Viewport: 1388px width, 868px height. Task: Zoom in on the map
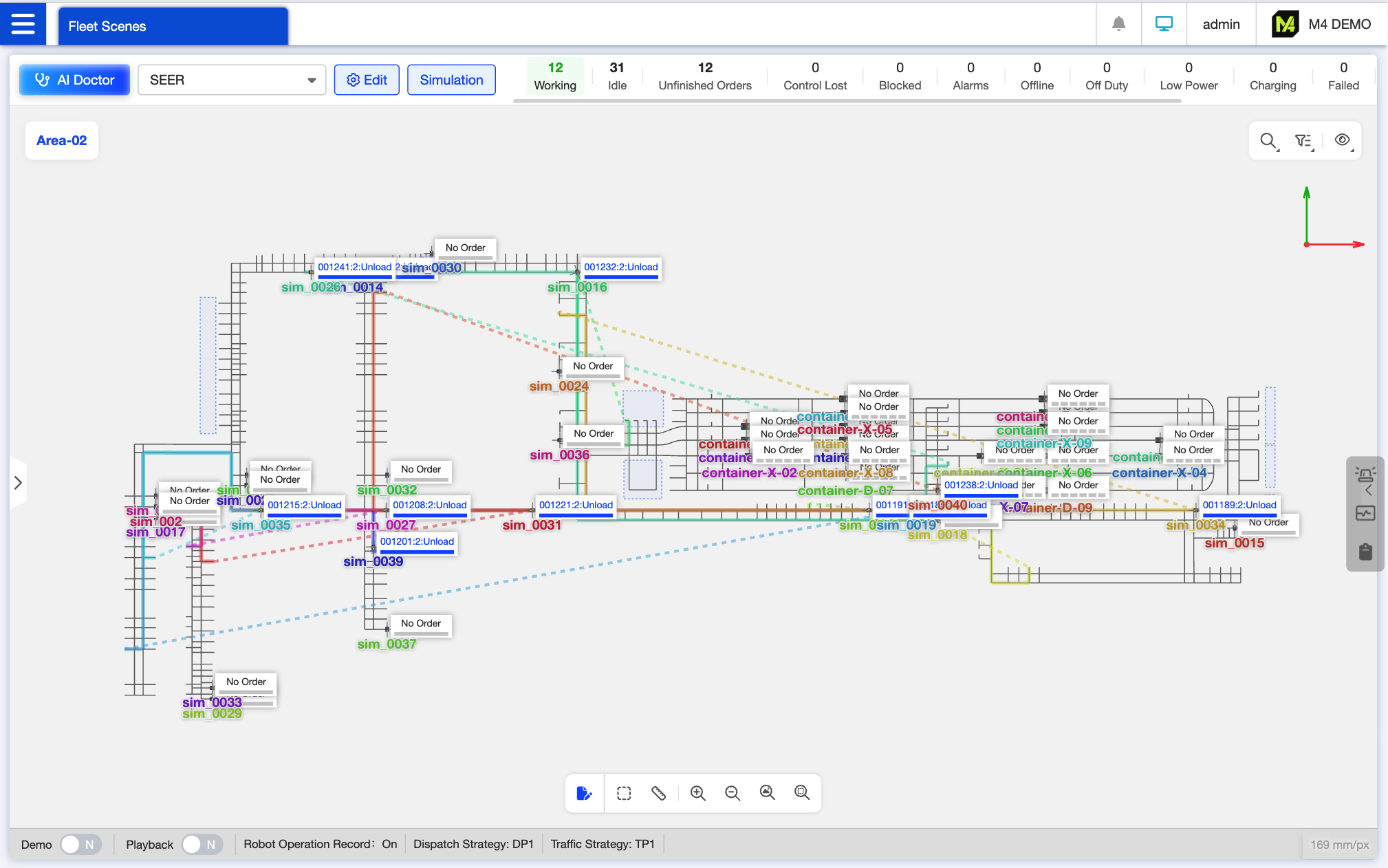coord(697,793)
